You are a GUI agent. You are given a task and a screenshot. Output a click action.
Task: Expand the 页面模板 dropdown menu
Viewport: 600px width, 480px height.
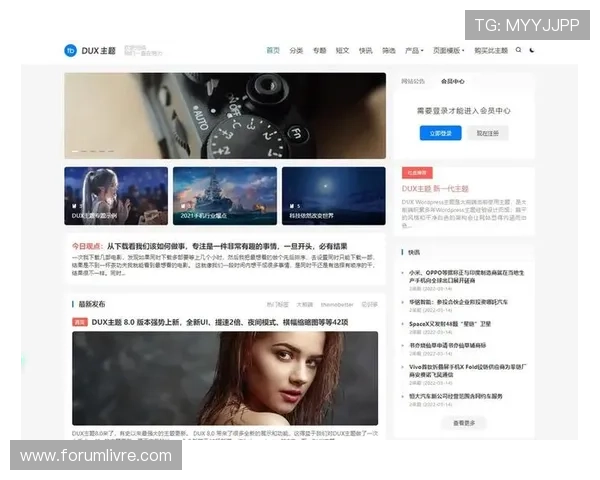click(x=448, y=50)
